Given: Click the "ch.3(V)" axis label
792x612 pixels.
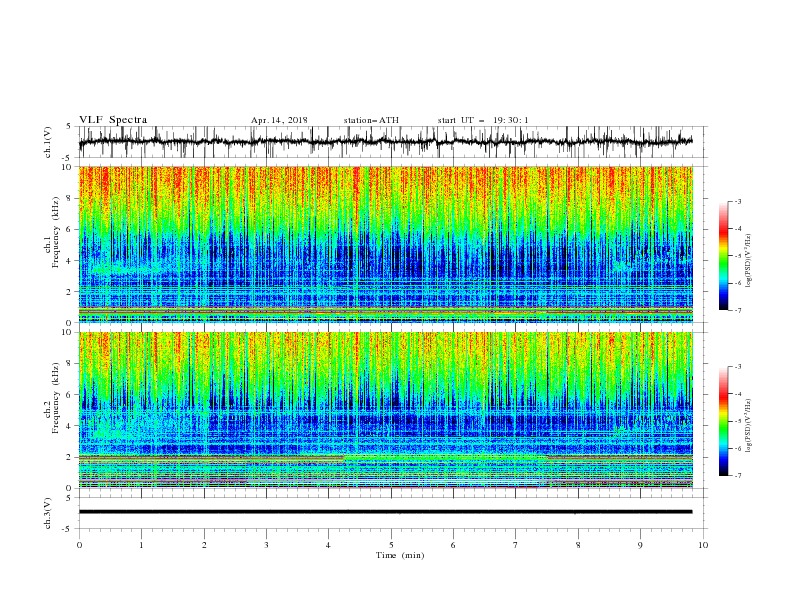Looking at the screenshot, I should coord(48,513).
